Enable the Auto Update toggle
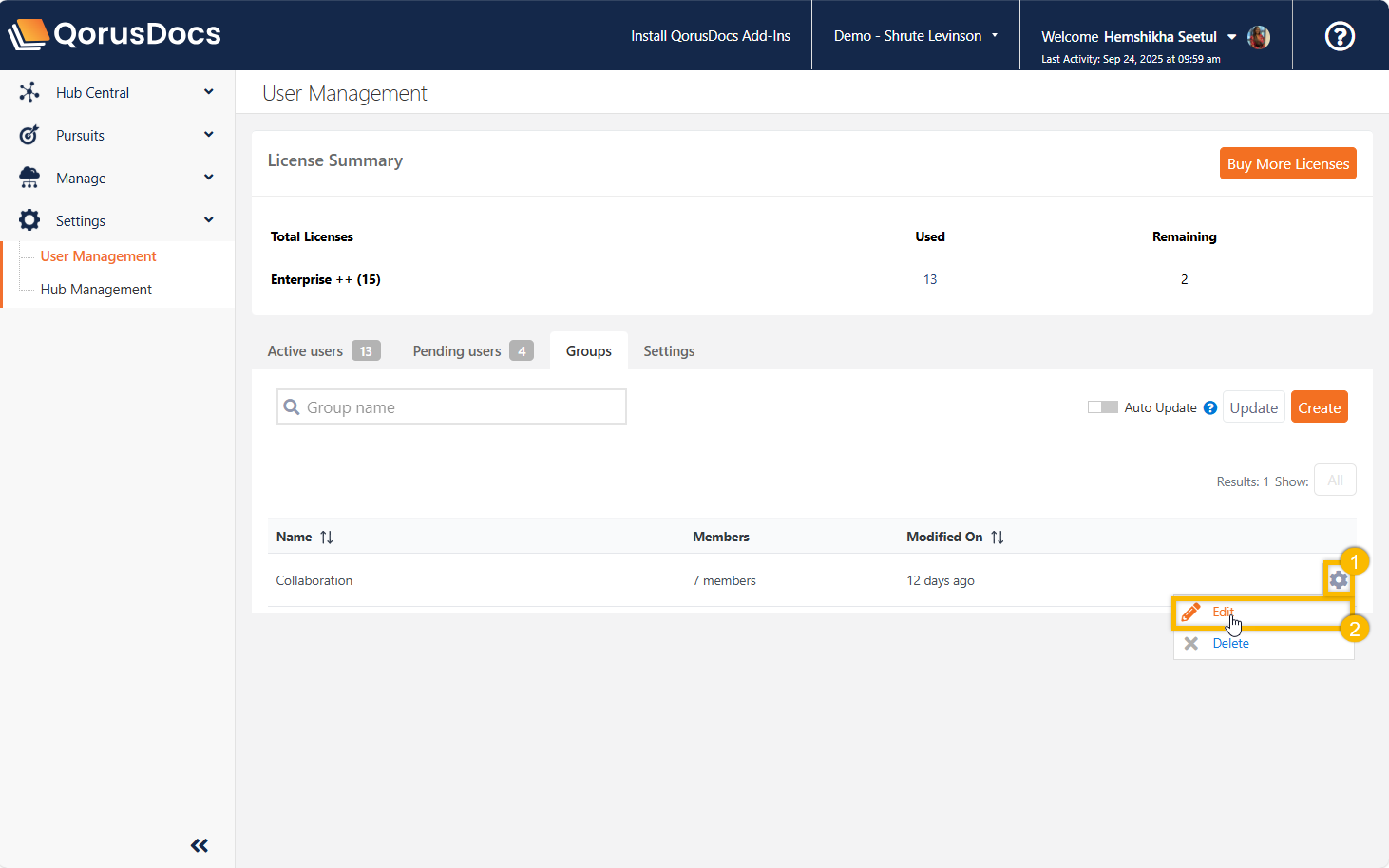The height and width of the screenshot is (868, 1389). click(x=1102, y=407)
